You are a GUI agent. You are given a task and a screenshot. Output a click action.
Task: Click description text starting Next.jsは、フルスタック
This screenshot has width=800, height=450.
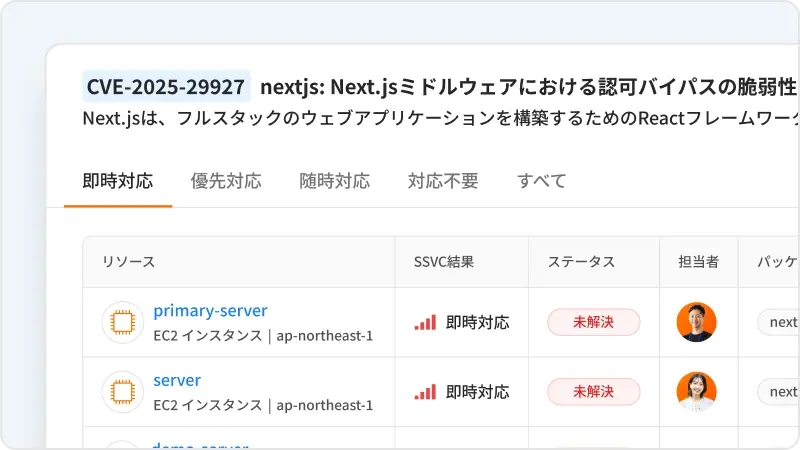(441, 118)
